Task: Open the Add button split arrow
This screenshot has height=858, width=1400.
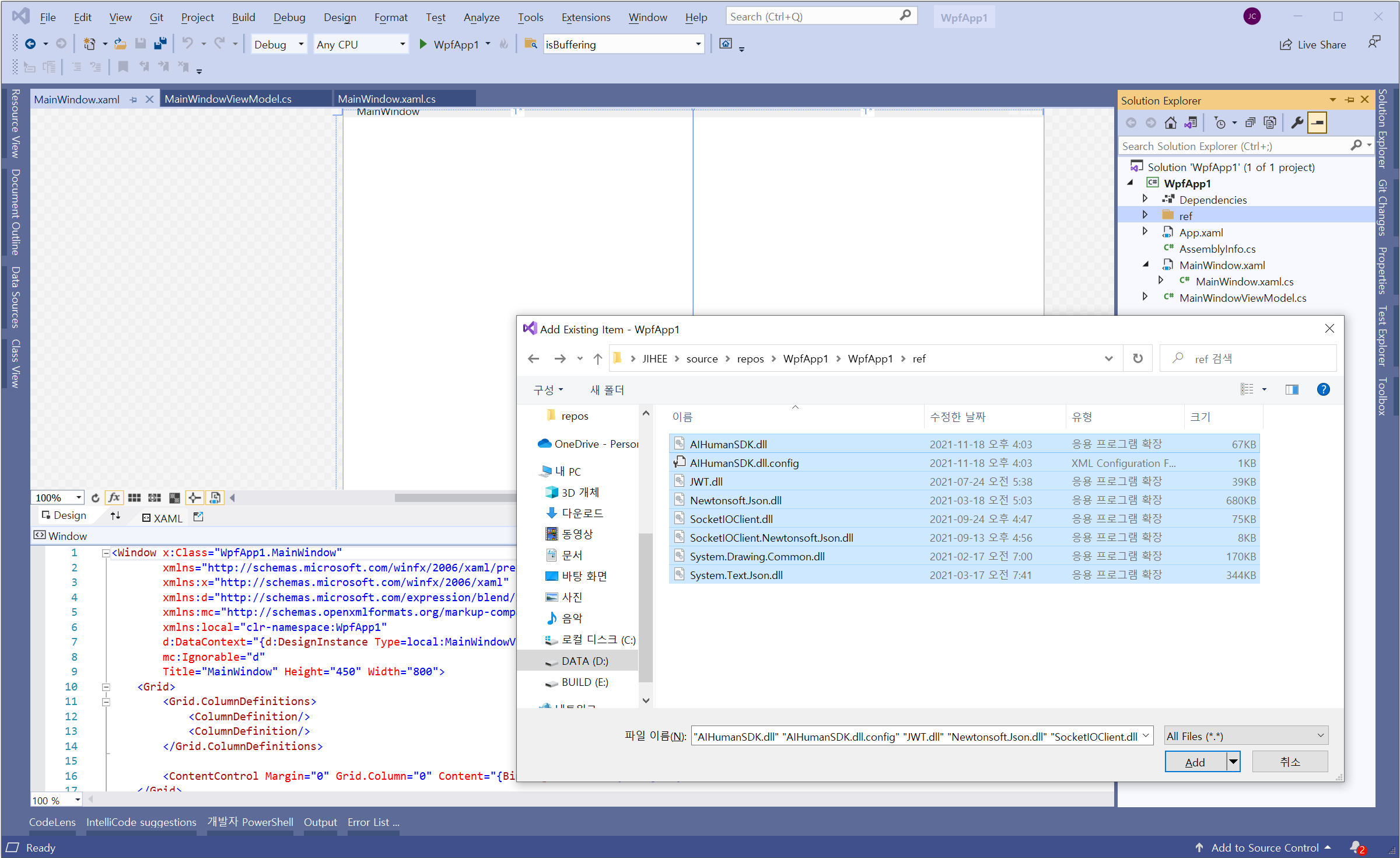Action: pos(1233,762)
